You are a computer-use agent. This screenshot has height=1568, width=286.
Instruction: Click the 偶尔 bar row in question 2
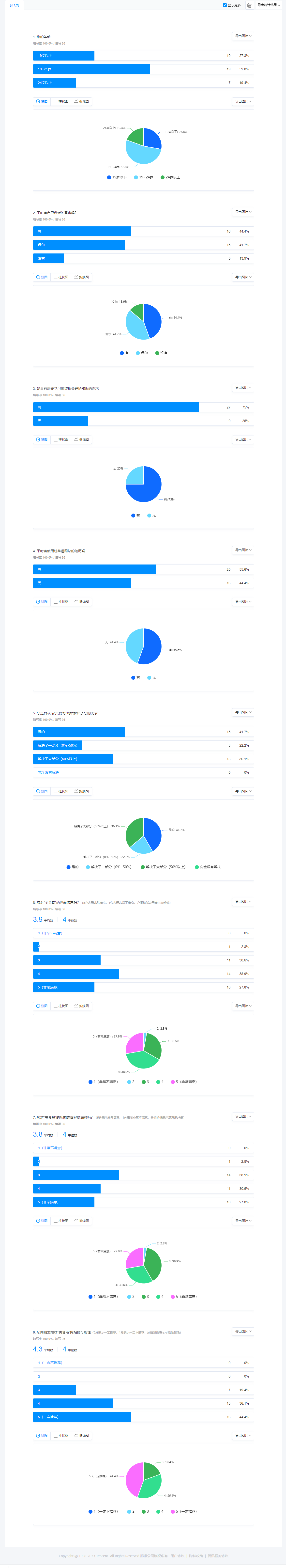143,245
